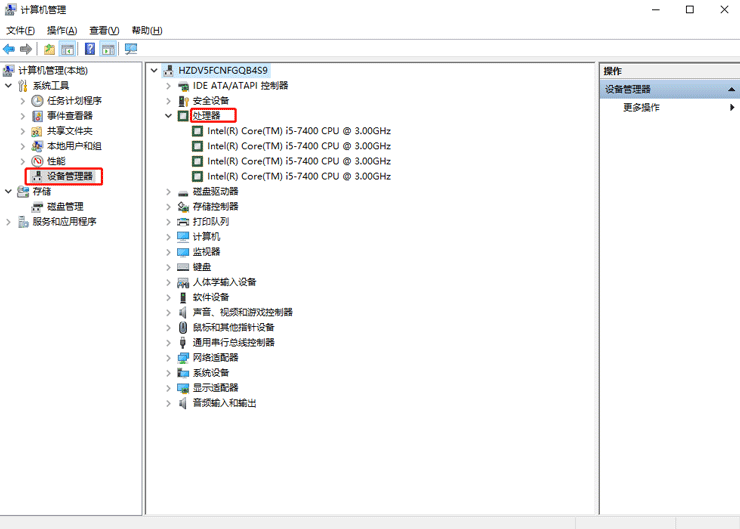The width and height of the screenshot is (740, 529).
Task: Expand the IDE ATA/ATAPI 控制器 node
Action: [x=168, y=86]
